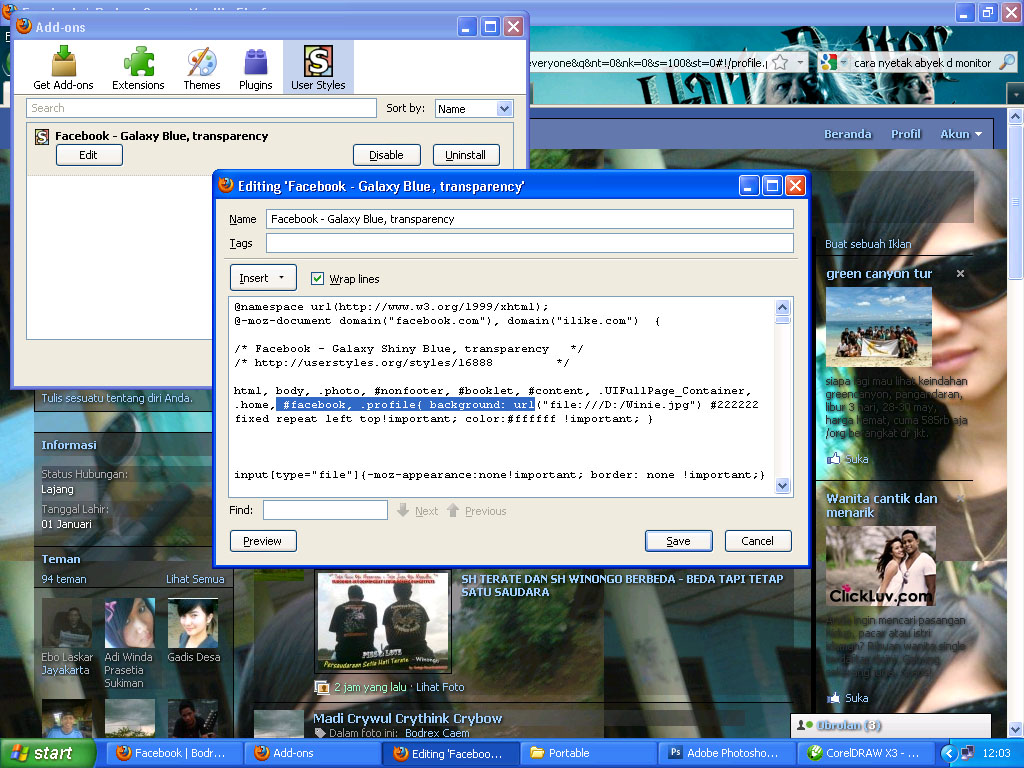Click the photo album icon next to Lihat Foto
The image size is (1024, 768).
pyautogui.click(x=321, y=687)
